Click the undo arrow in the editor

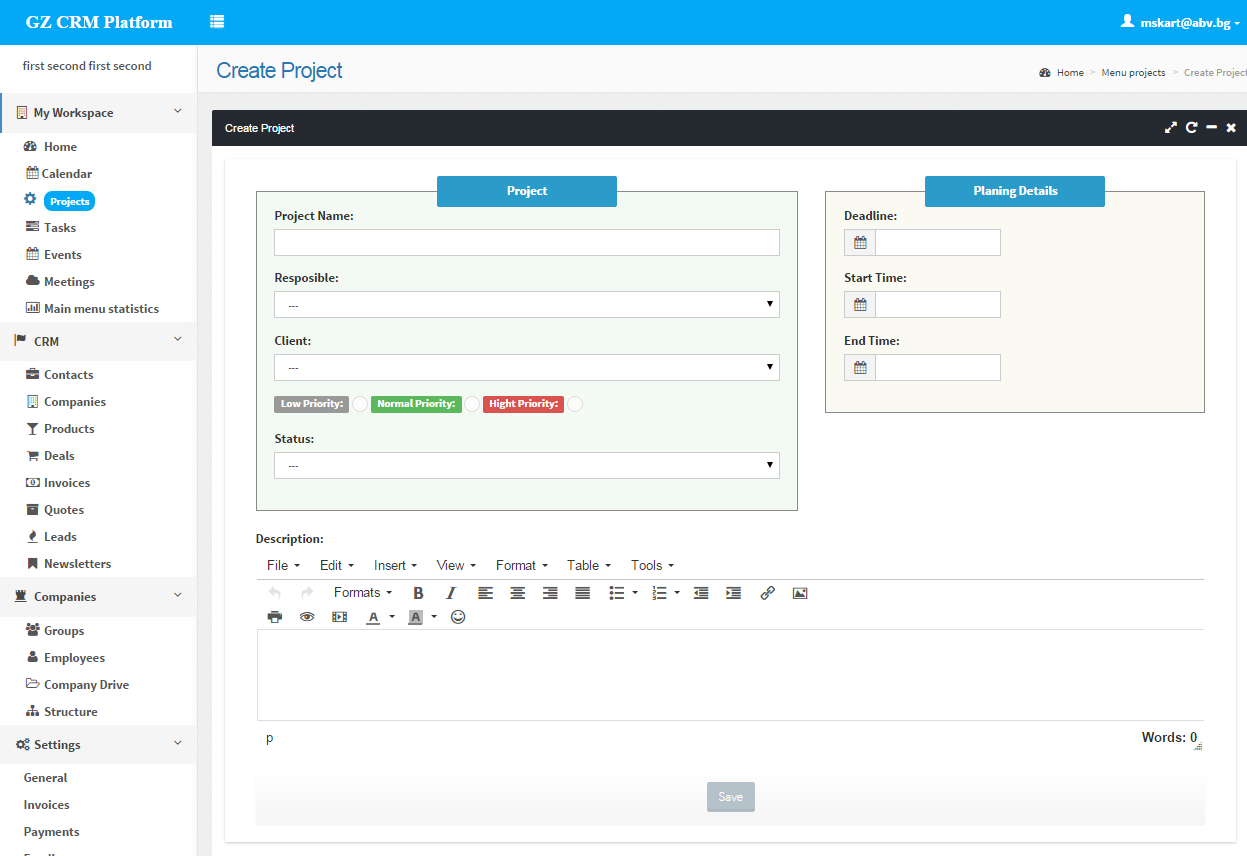point(274,593)
